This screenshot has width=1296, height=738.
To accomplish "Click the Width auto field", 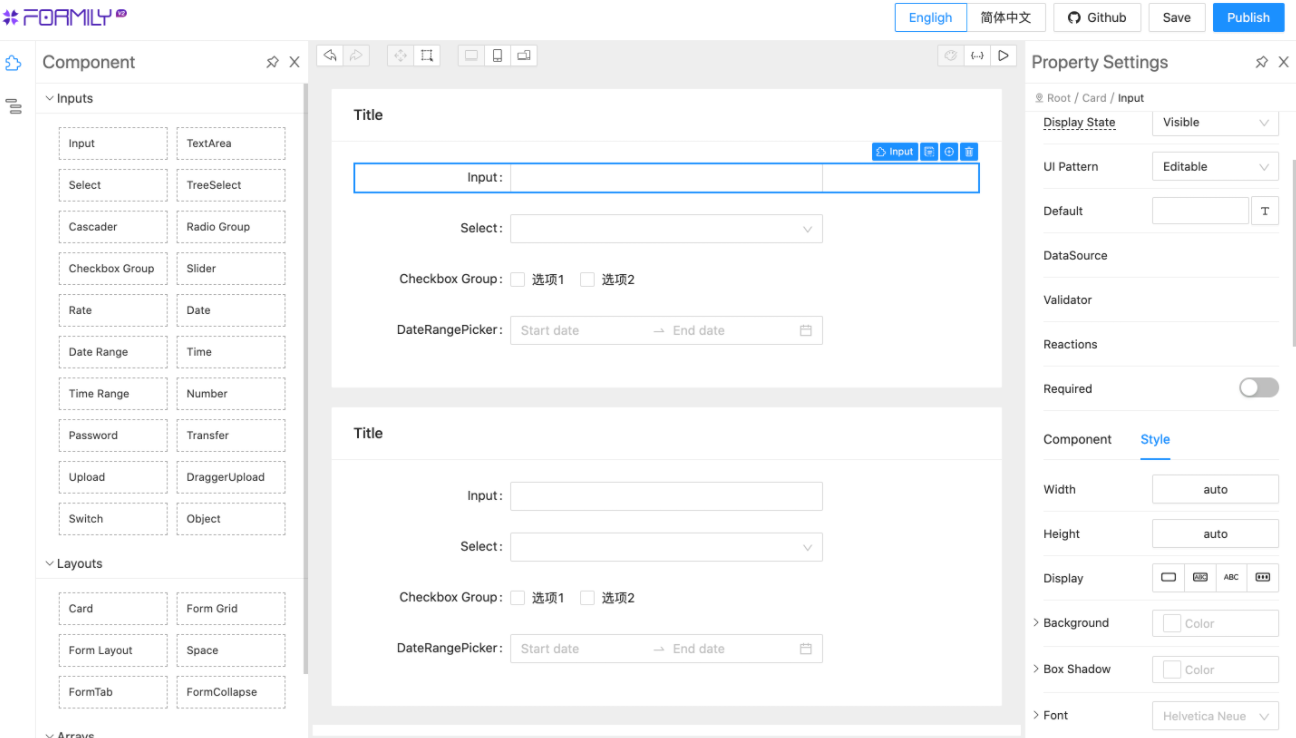I will (x=1215, y=490).
